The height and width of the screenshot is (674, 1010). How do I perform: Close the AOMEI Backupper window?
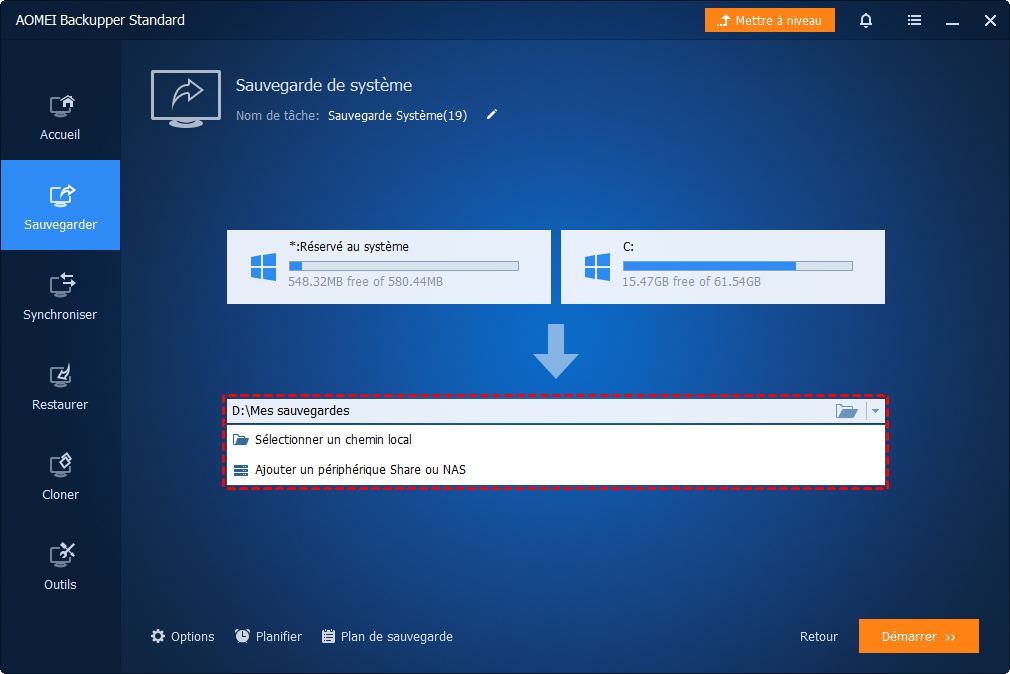[990, 21]
